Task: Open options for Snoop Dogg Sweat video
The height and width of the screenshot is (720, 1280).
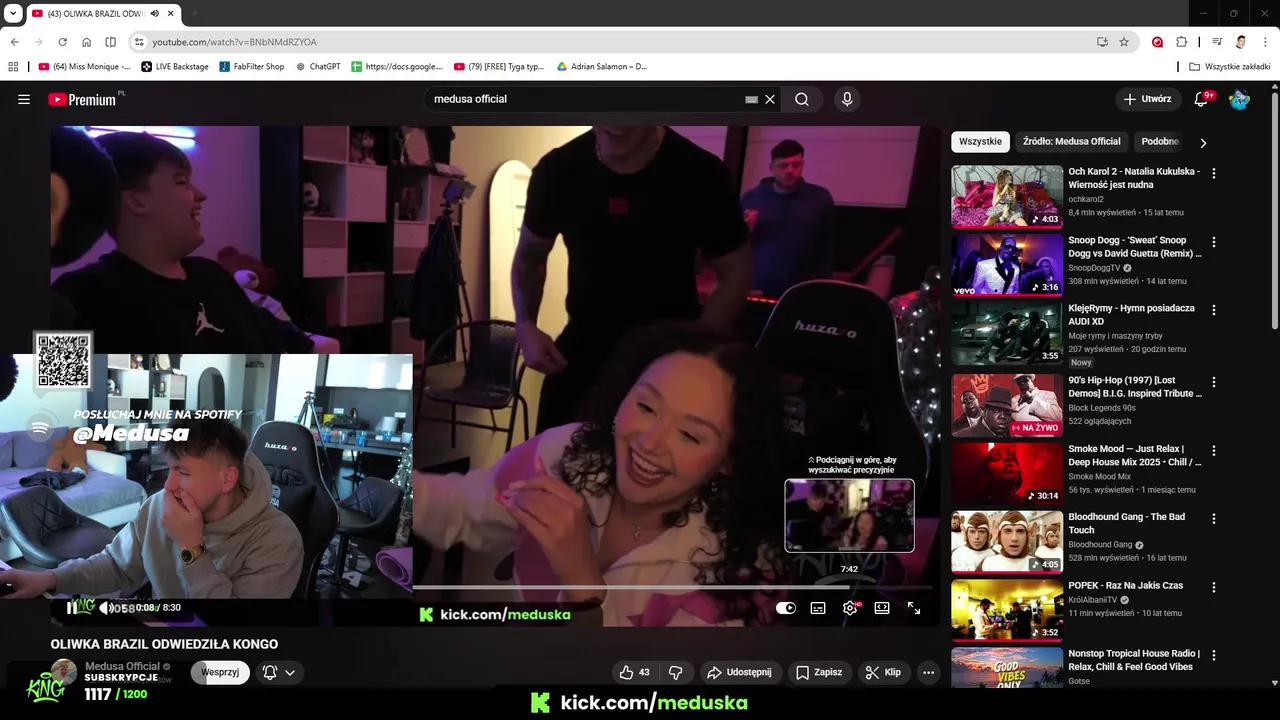Action: pyautogui.click(x=1214, y=242)
